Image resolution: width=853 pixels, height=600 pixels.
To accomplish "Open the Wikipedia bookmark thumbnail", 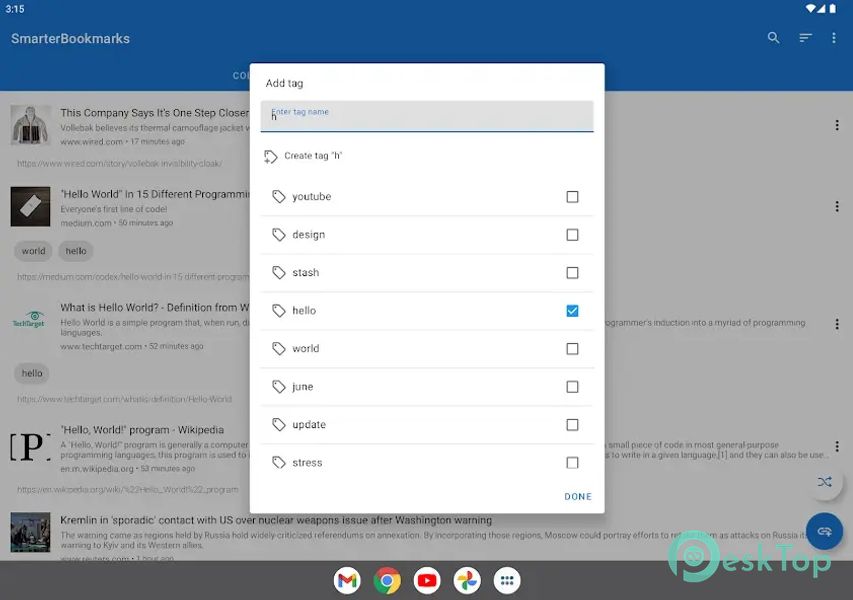I will [x=30, y=447].
